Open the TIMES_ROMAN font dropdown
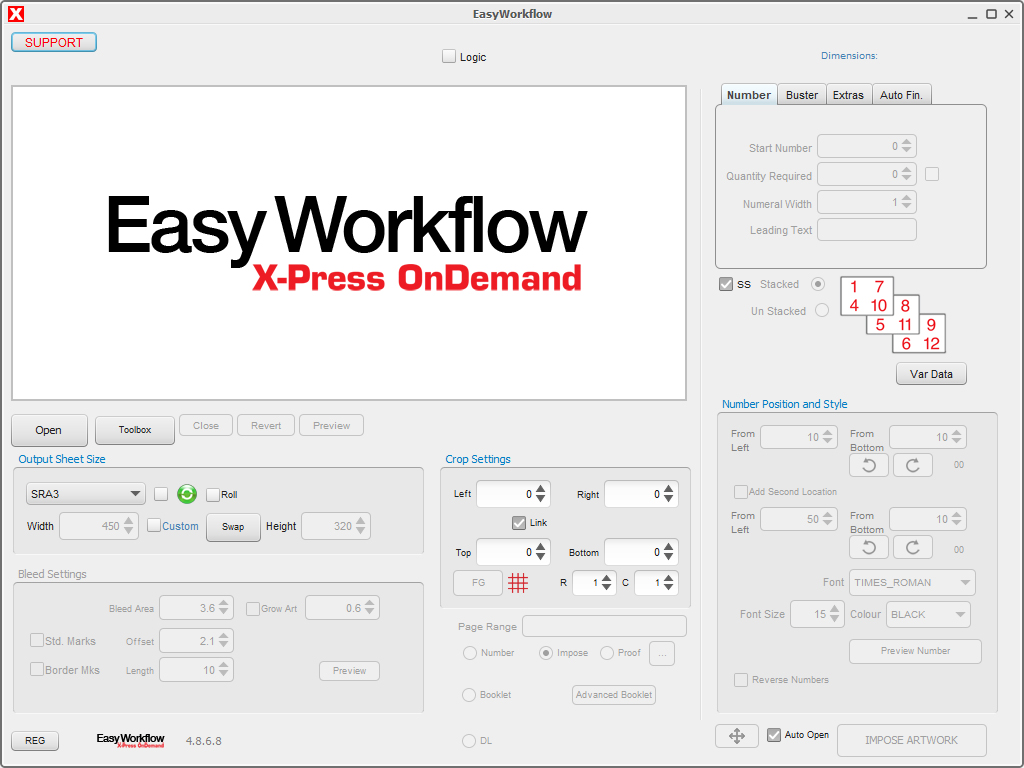 click(912, 583)
